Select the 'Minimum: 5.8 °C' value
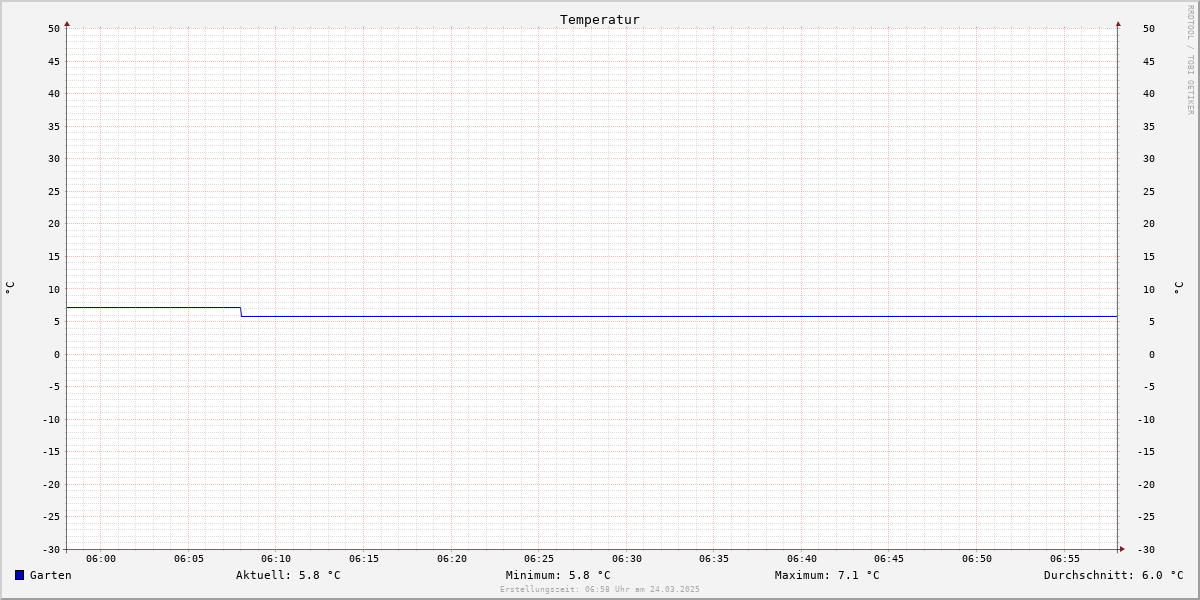Viewport: 1200px width, 600px height. point(558,575)
